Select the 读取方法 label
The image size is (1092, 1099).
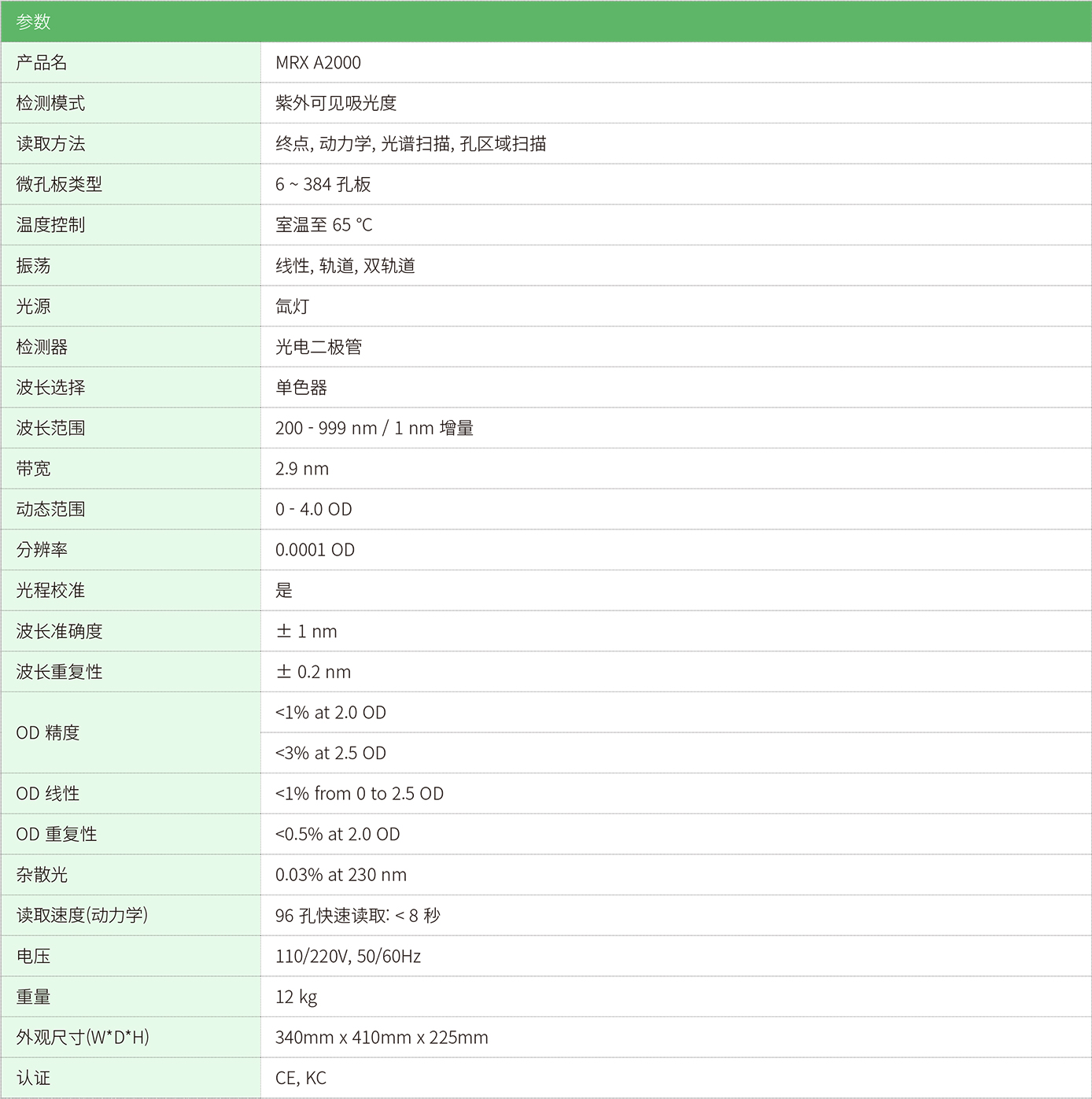(50, 143)
